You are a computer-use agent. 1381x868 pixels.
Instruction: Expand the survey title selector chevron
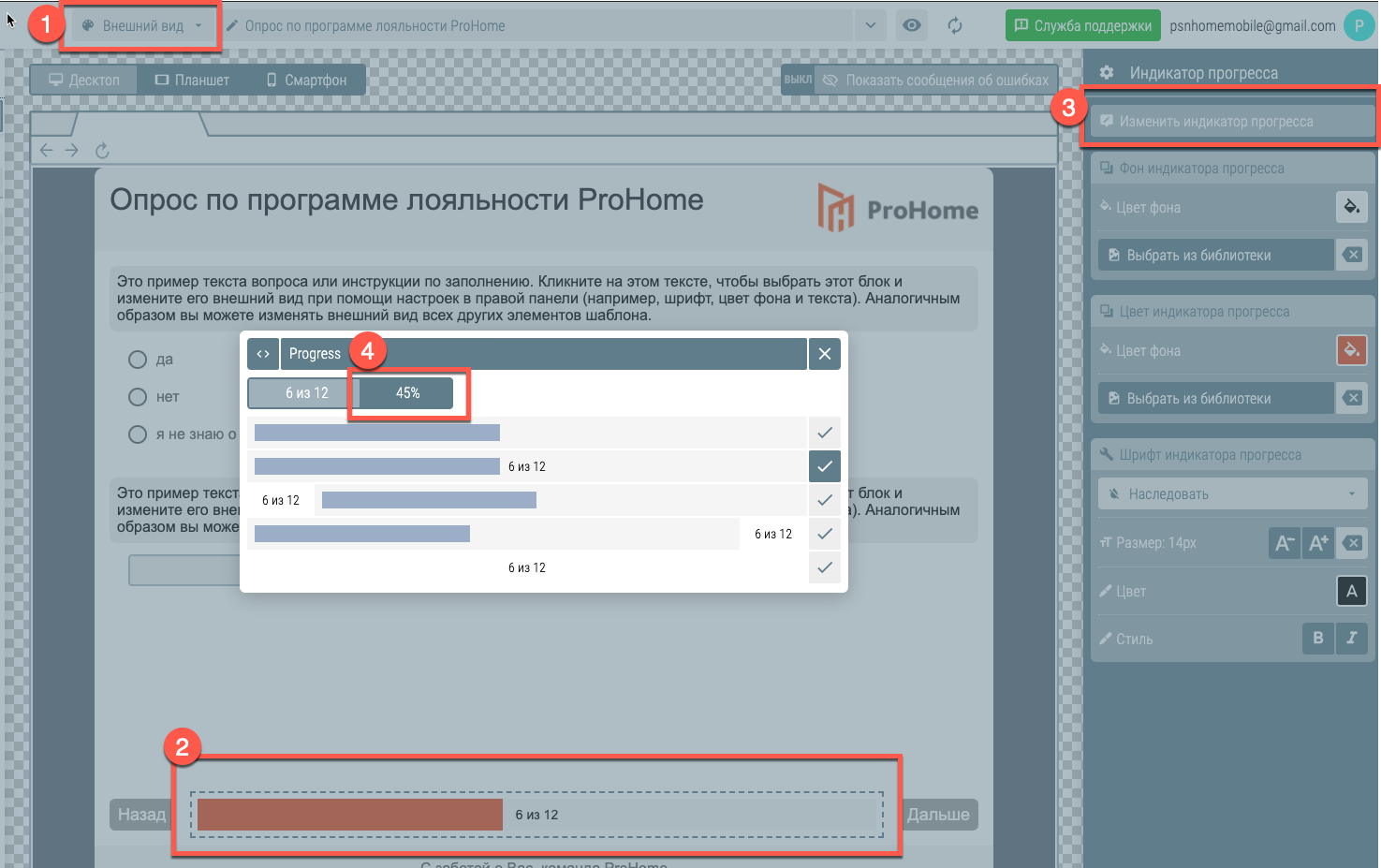[x=871, y=25]
